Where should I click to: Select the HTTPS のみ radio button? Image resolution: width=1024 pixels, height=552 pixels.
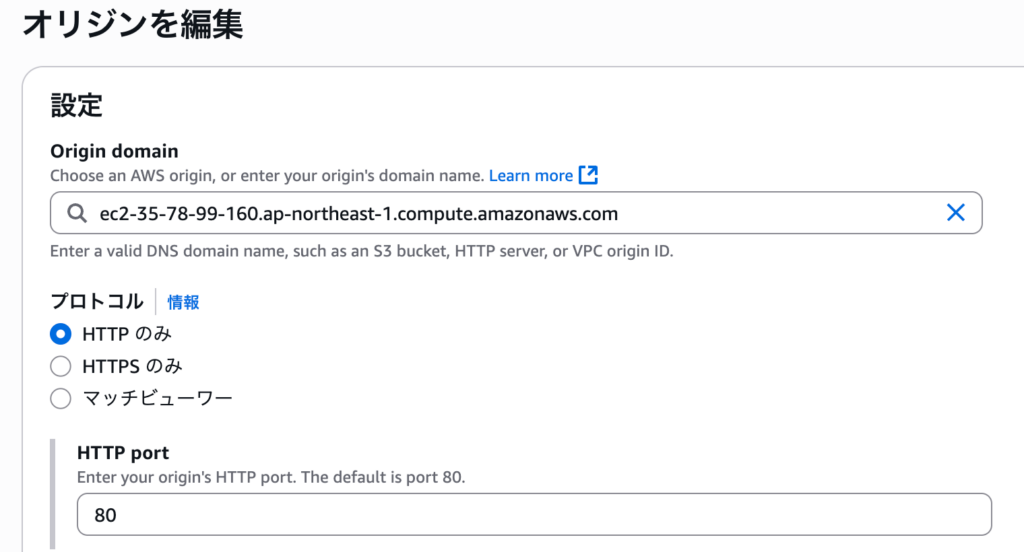(x=61, y=366)
